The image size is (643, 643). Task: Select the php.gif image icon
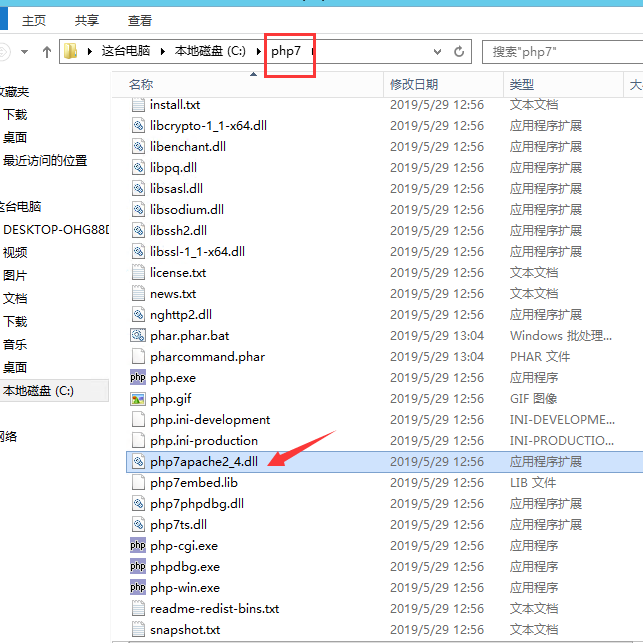click(x=138, y=399)
